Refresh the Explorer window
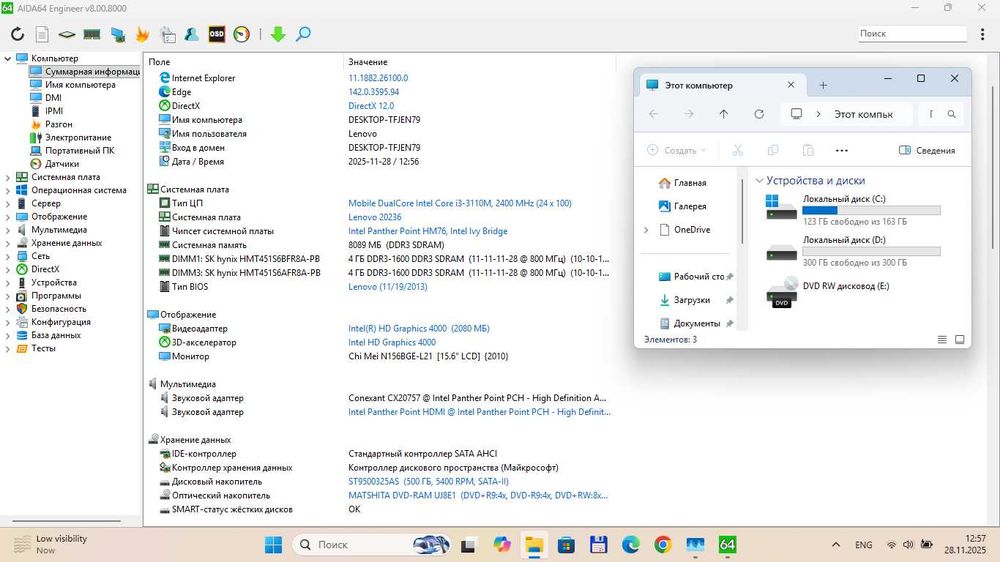This screenshot has width=1000, height=562. (x=759, y=114)
